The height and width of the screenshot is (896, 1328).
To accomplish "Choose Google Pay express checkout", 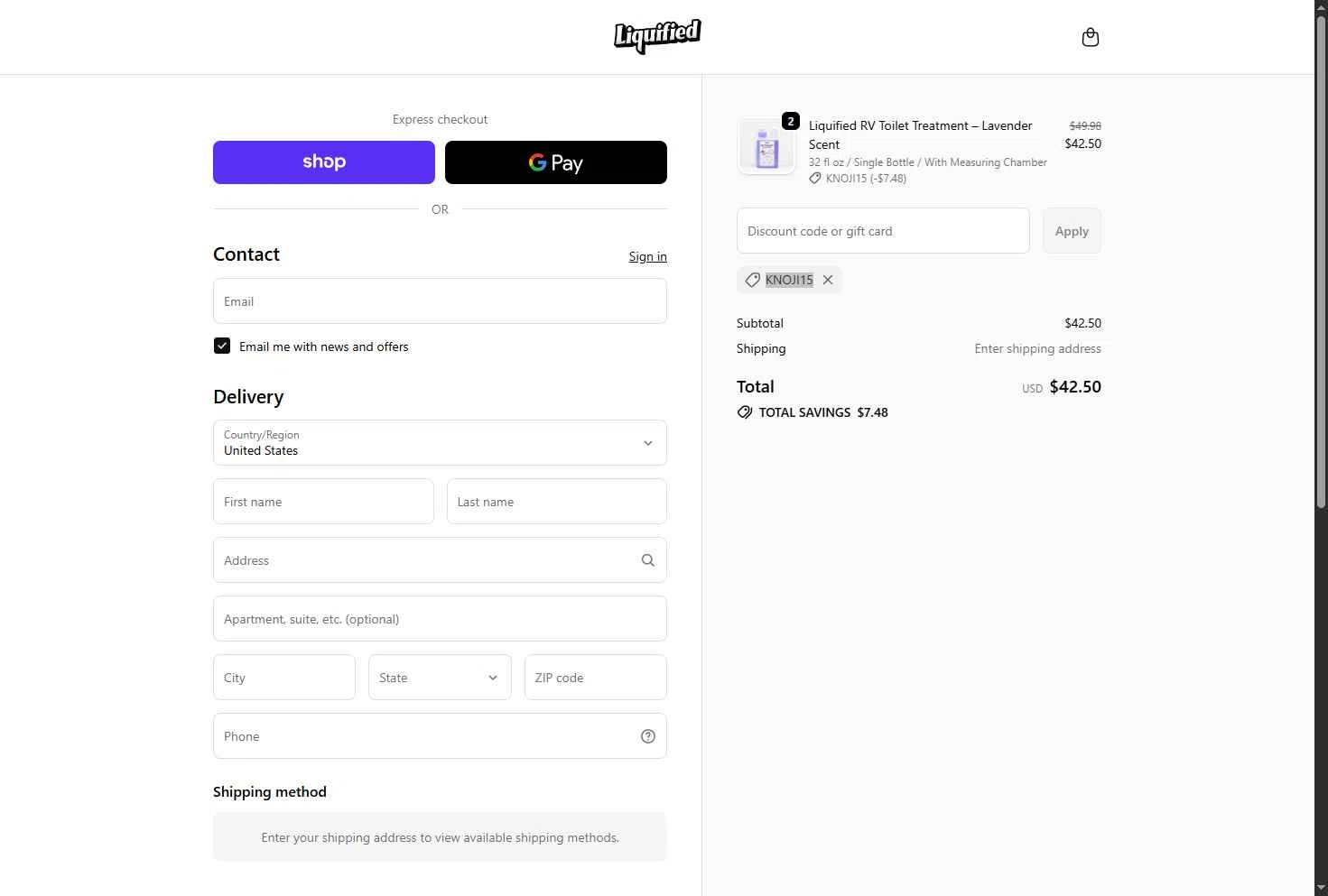I will tap(556, 162).
